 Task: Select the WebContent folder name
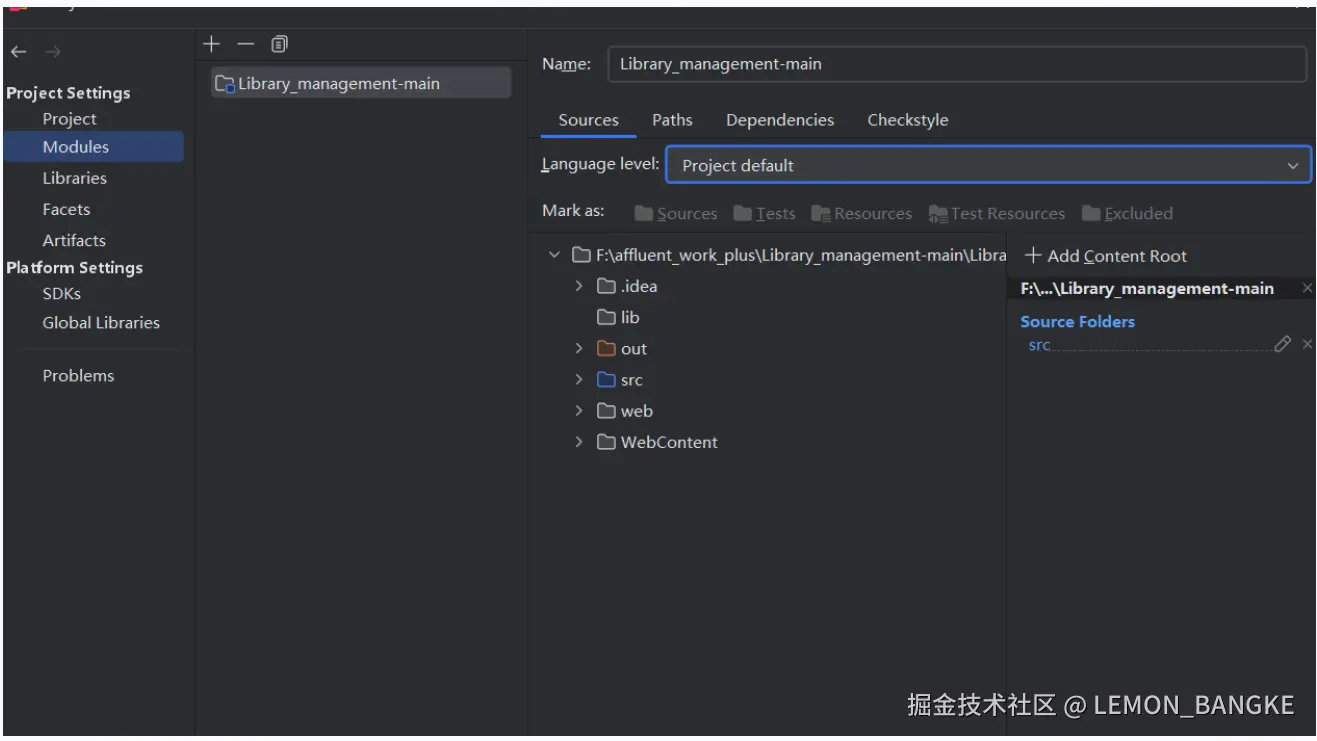click(x=669, y=442)
